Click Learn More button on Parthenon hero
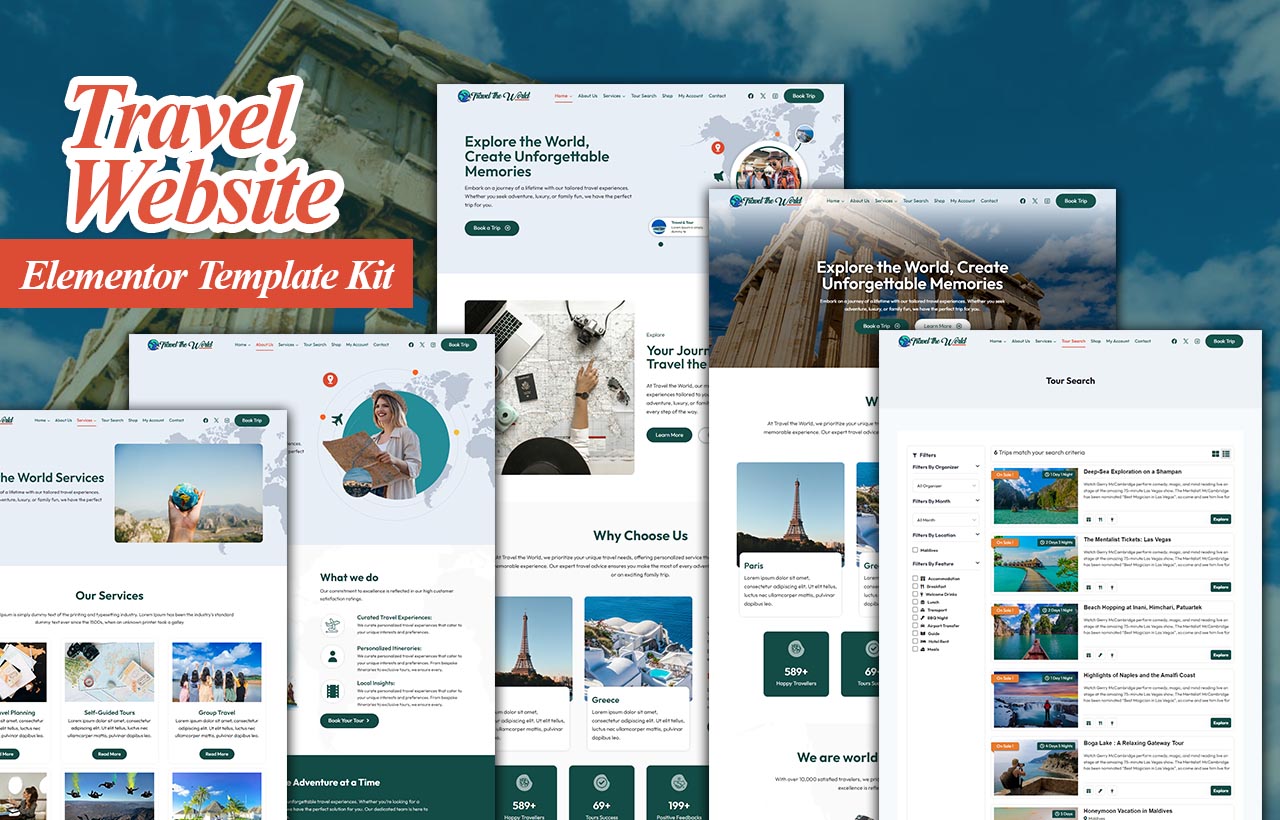Screen dimensions: 1280x820 click(944, 325)
